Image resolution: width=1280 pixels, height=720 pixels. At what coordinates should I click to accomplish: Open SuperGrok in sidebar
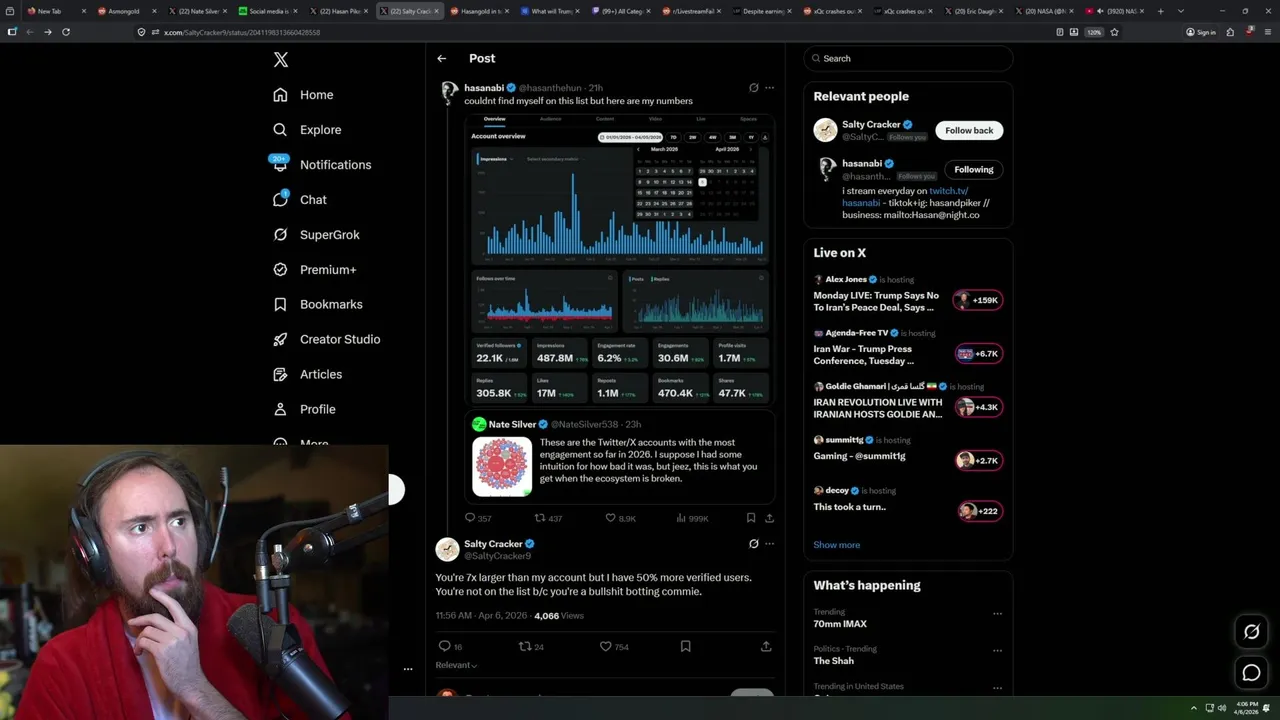(x=316, y=235)
